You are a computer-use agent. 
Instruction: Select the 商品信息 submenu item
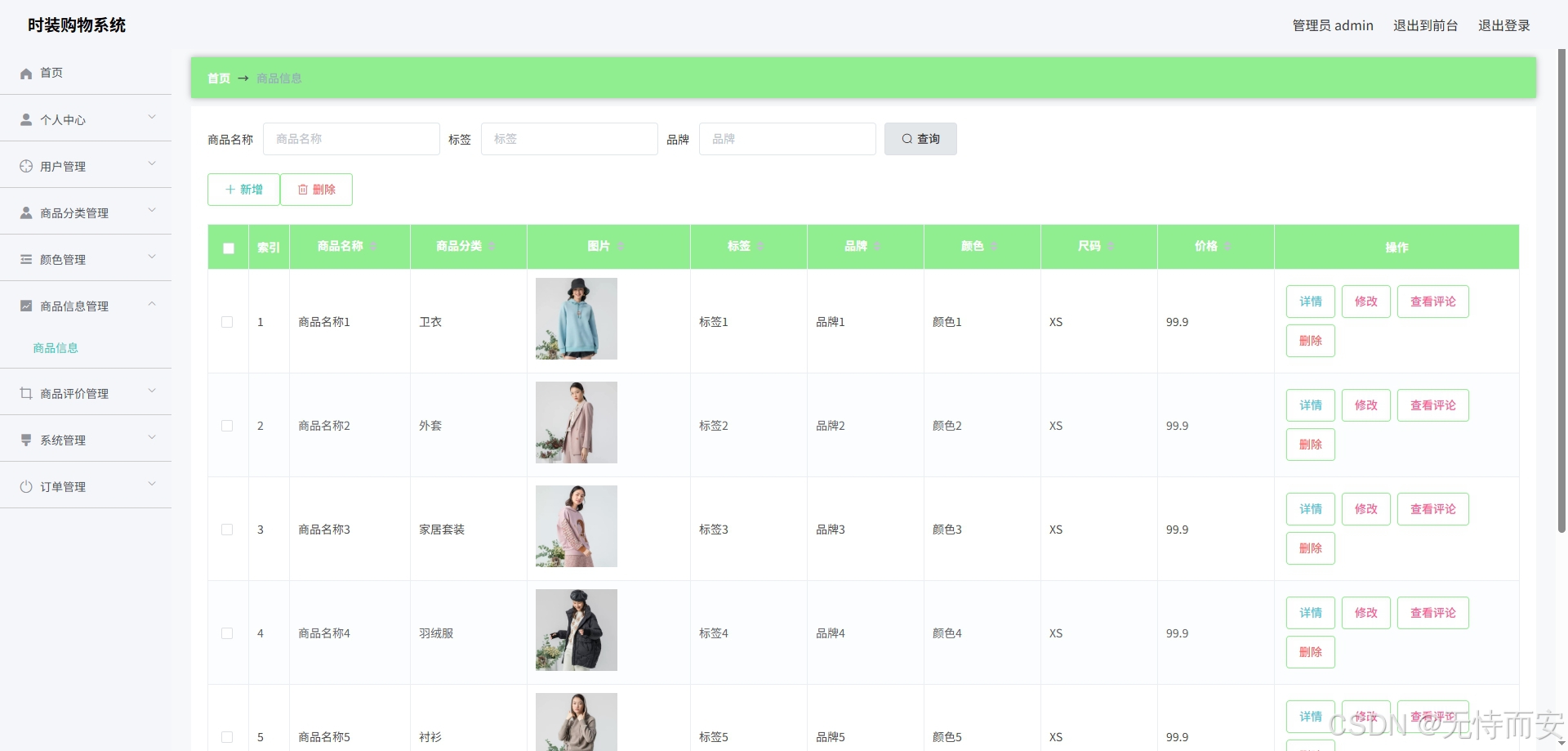point(56,348)
